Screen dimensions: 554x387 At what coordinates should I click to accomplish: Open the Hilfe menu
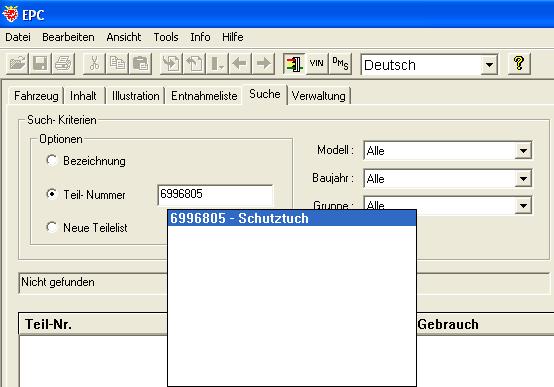(x=232, y=37)
